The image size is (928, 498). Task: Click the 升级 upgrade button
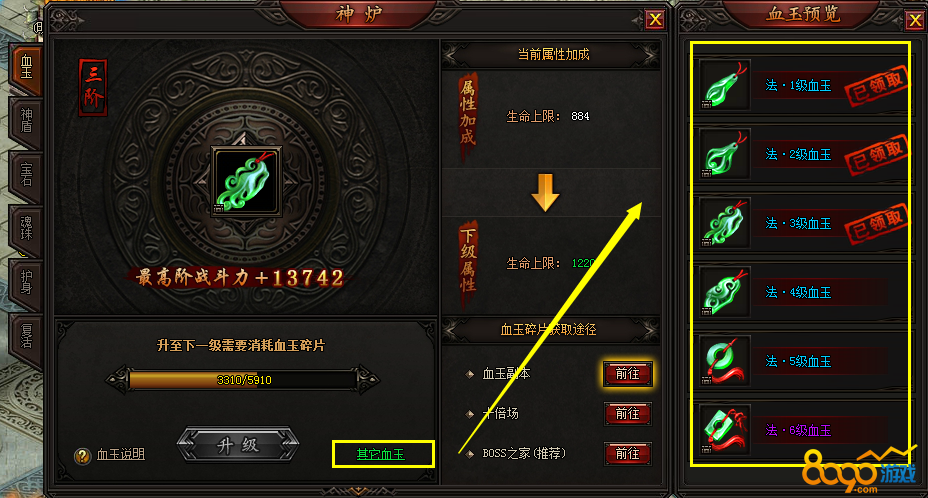pos(238,445)
